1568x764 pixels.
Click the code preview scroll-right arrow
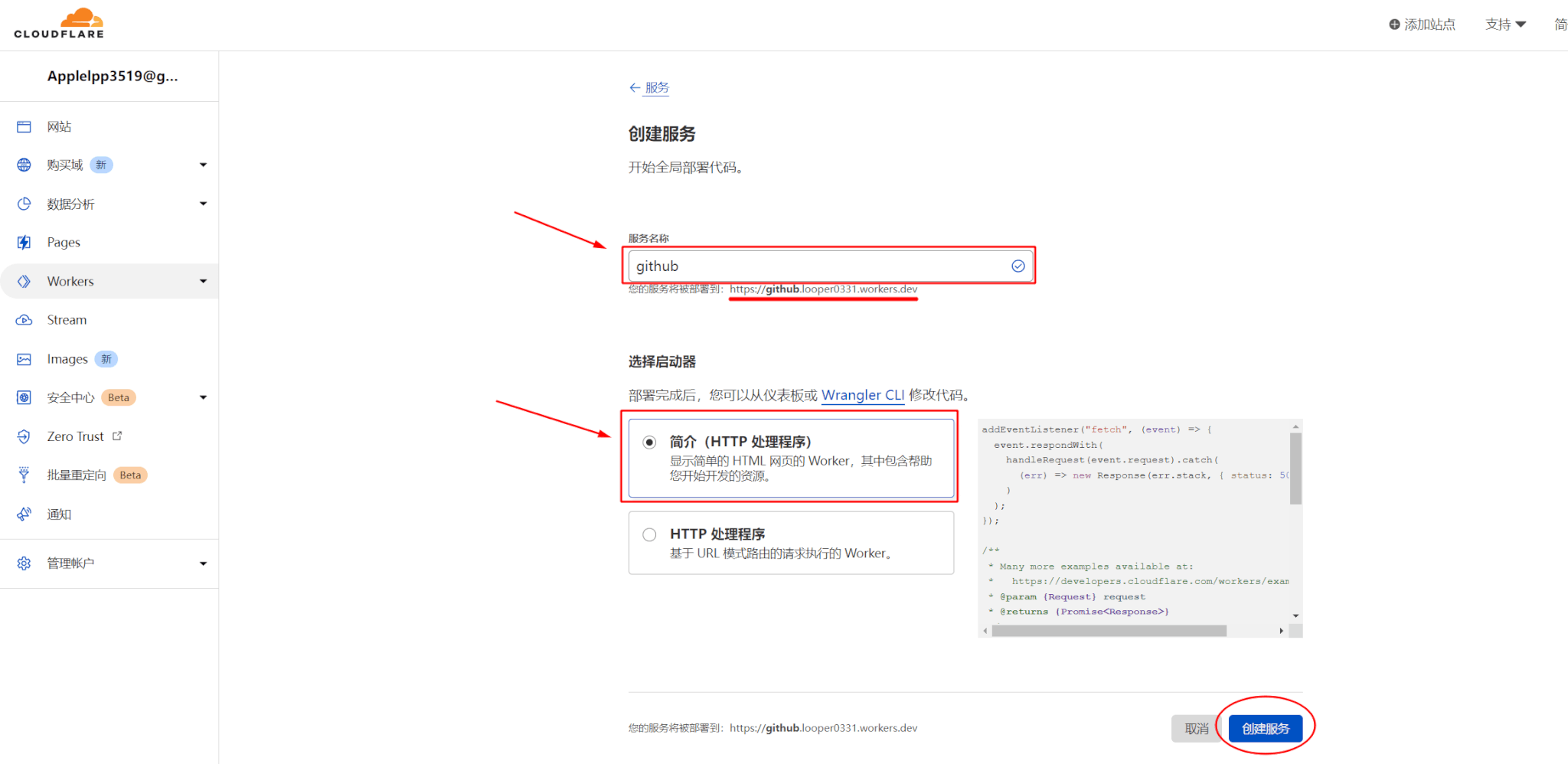(x=1282, y=631)
